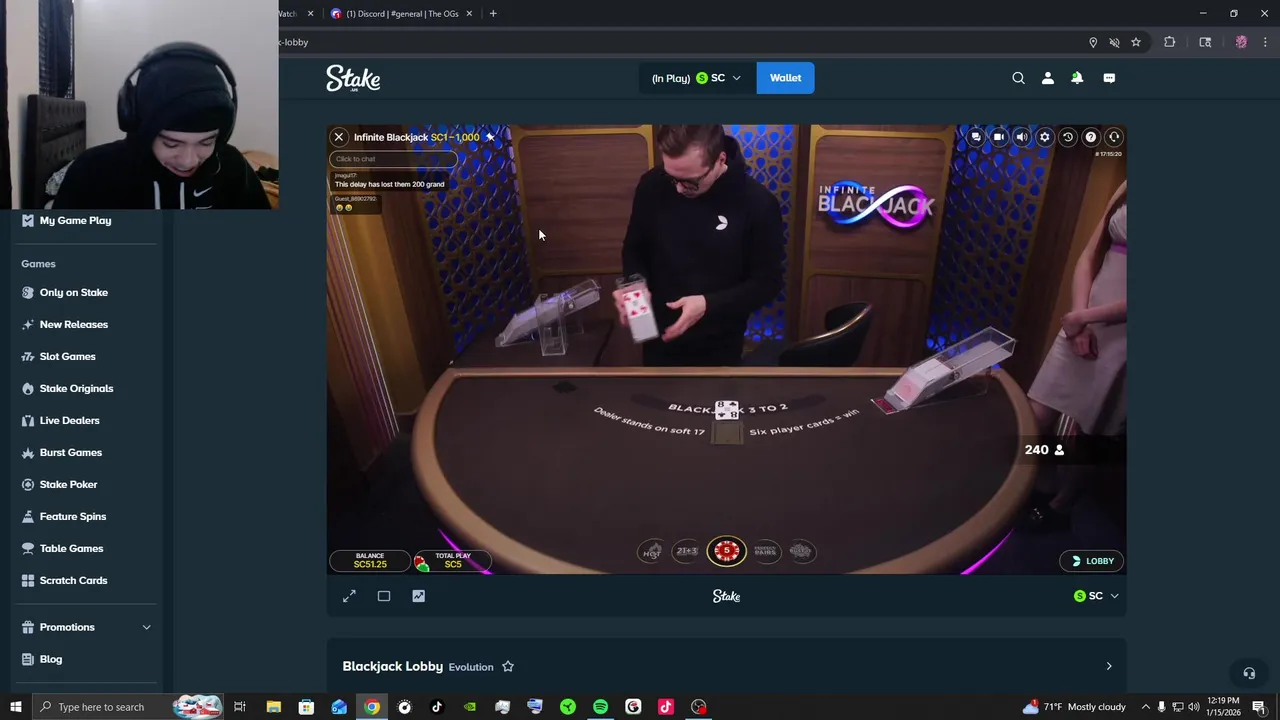Viewport: 1280px width, 720px height.
Task: Open the Evolution provider link
Action: pos(471,667)
